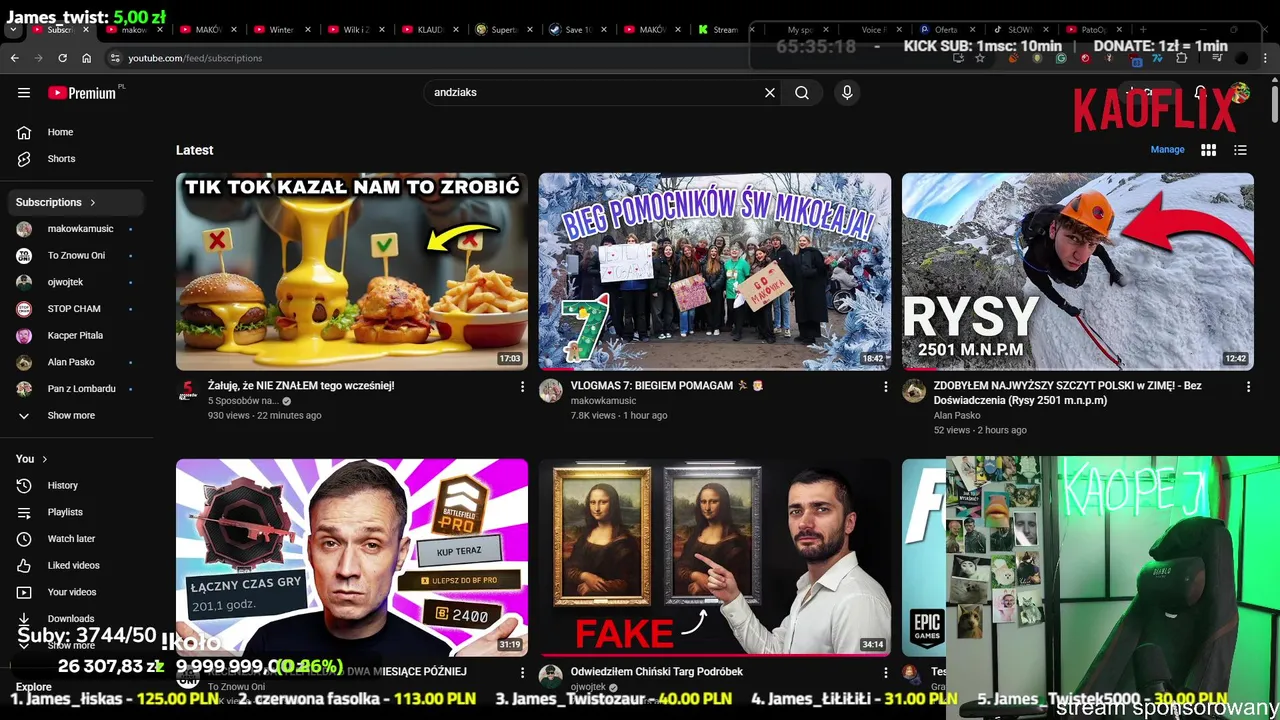The image size is (1280, 720).
Task: Open the makowkamusic subscription channel
Action: 76,229
